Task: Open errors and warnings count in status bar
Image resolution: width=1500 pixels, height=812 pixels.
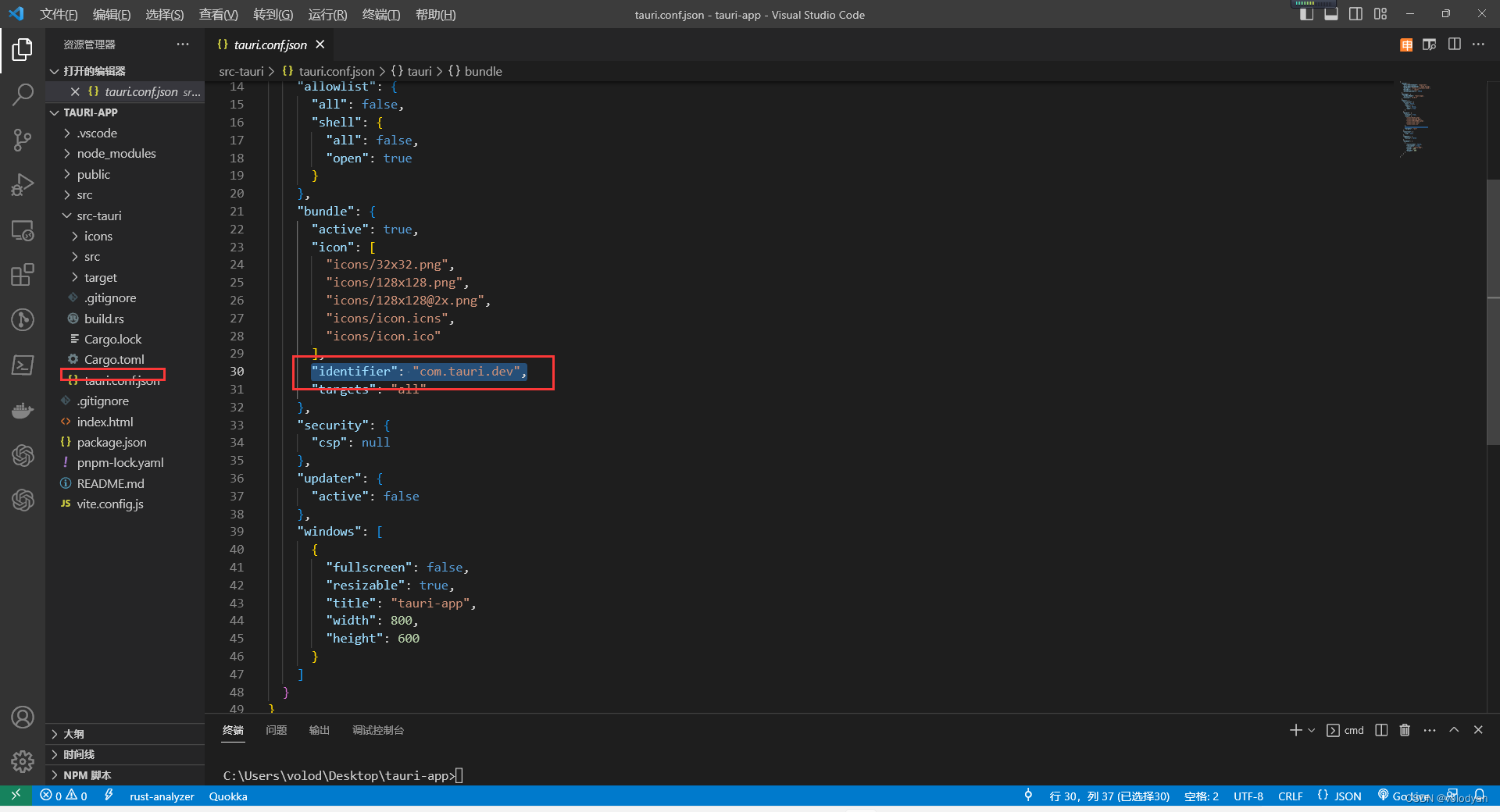Action: tap(64, 796)
